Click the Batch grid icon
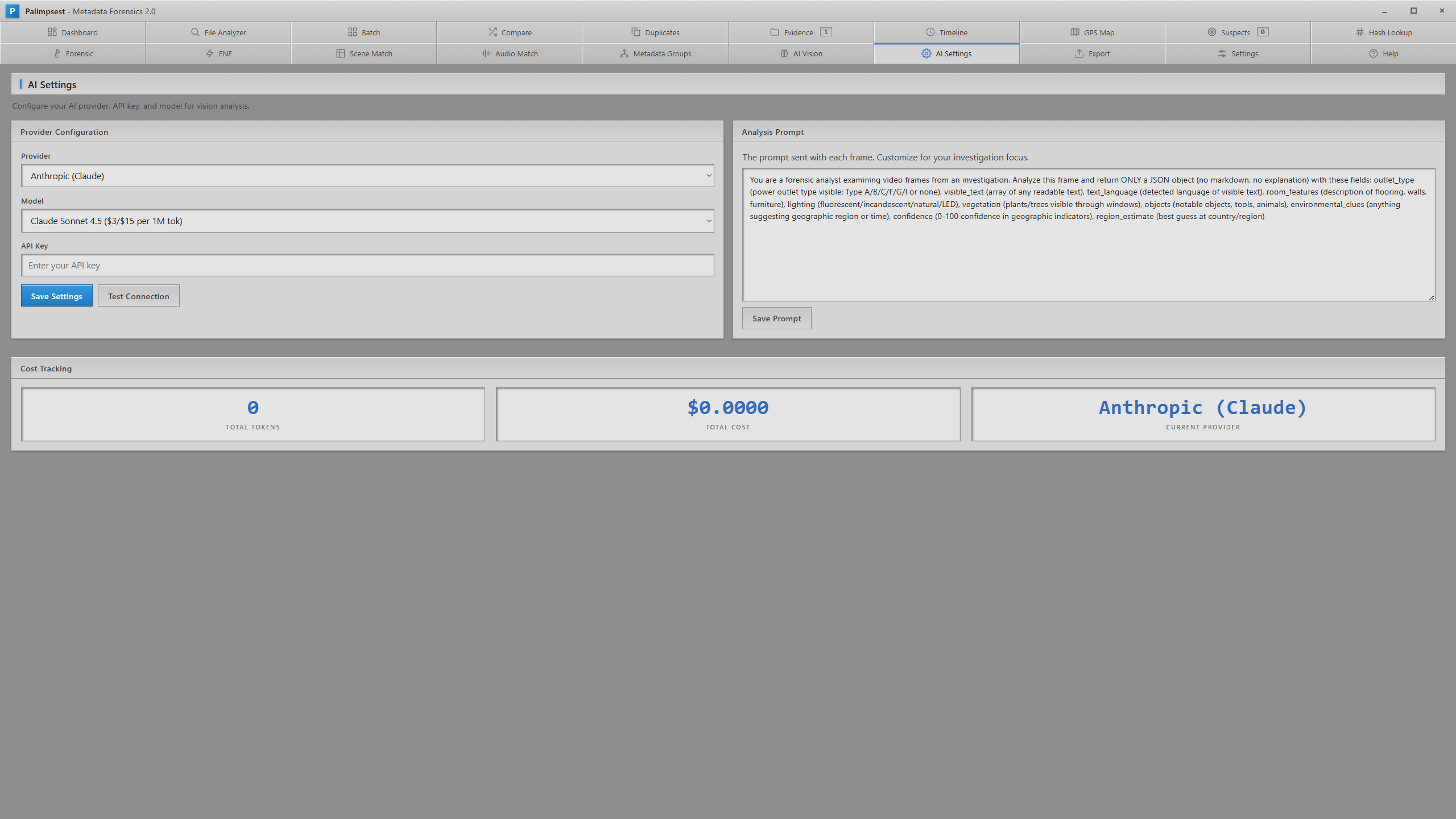1456x819 pixels. coord(353,32)
